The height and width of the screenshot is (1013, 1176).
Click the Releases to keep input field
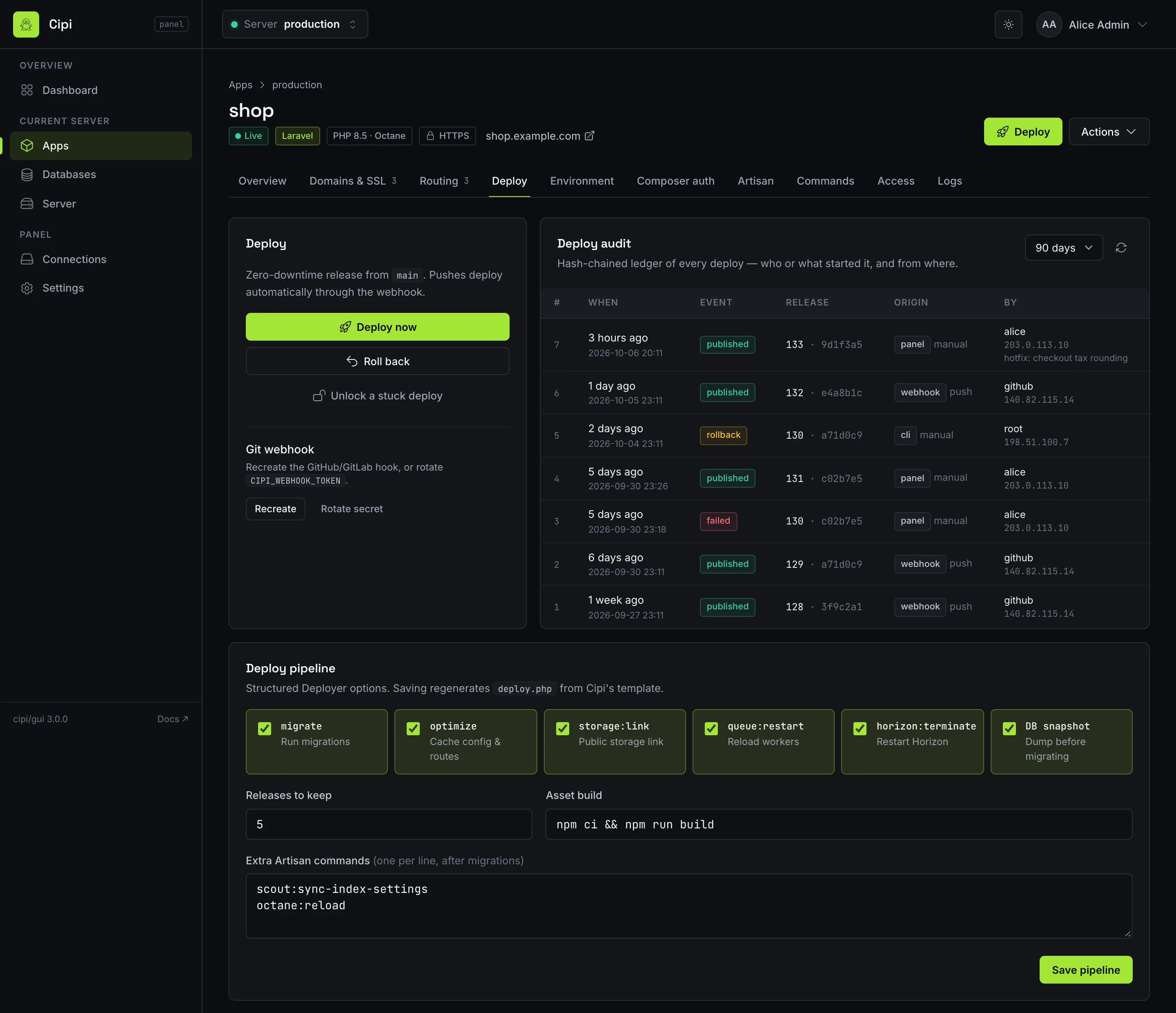click(388, 824)
